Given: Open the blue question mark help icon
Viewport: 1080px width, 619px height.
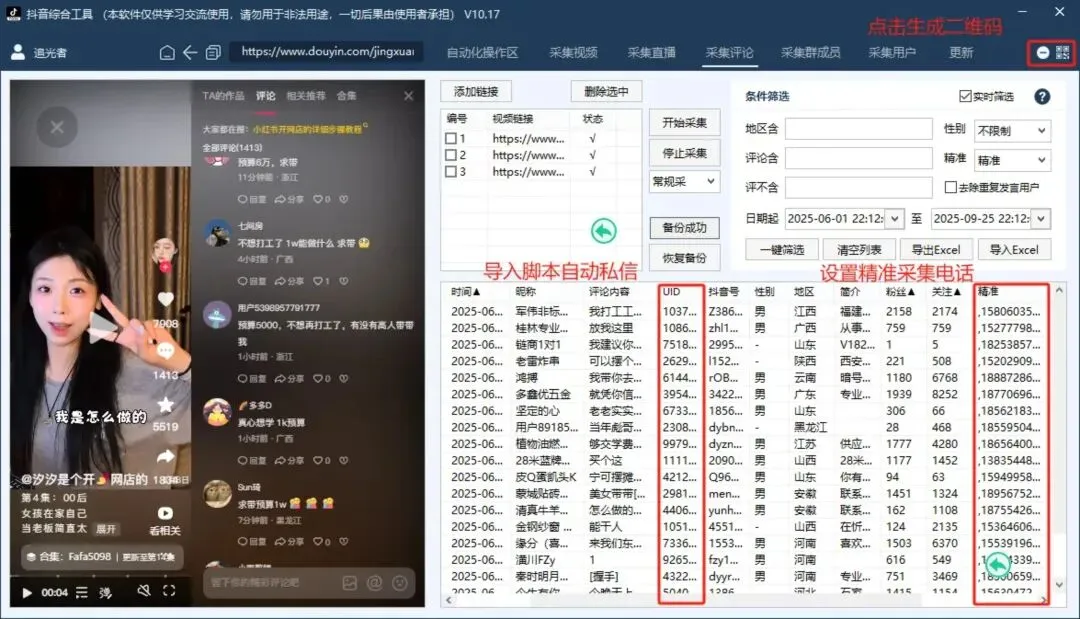Looking at the screenshot, I should pyautogui.click(x=1042, y=96).
